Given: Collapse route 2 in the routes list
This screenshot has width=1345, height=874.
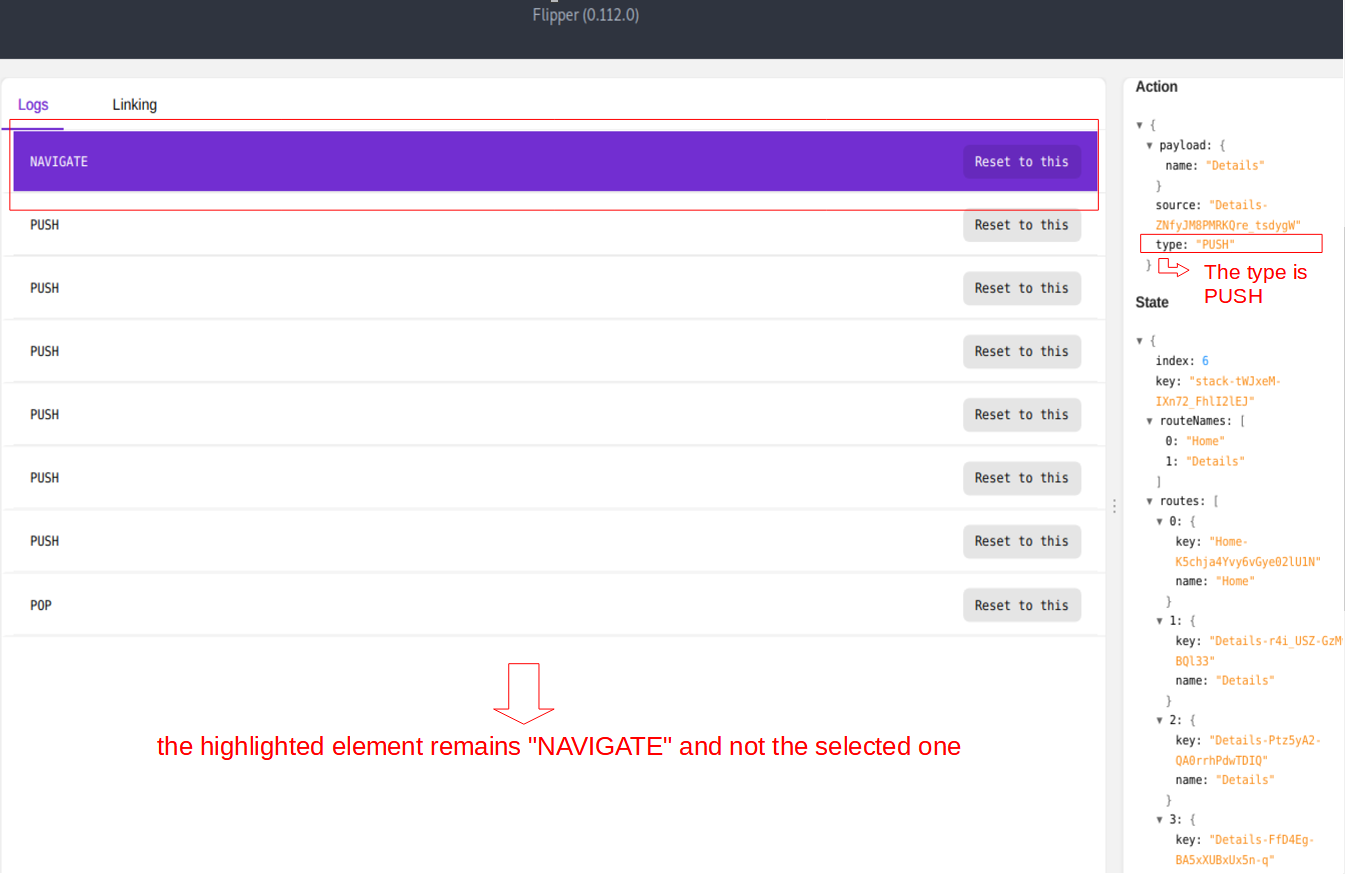Looking at the screenshot, I should [x=1160, y=720].
